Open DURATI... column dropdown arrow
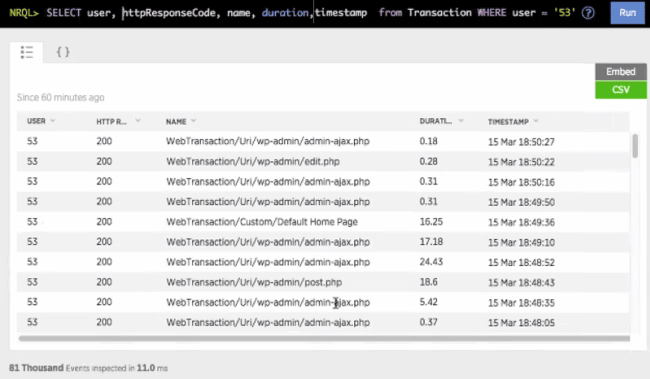The image size is (650, 379). (461, 121)
